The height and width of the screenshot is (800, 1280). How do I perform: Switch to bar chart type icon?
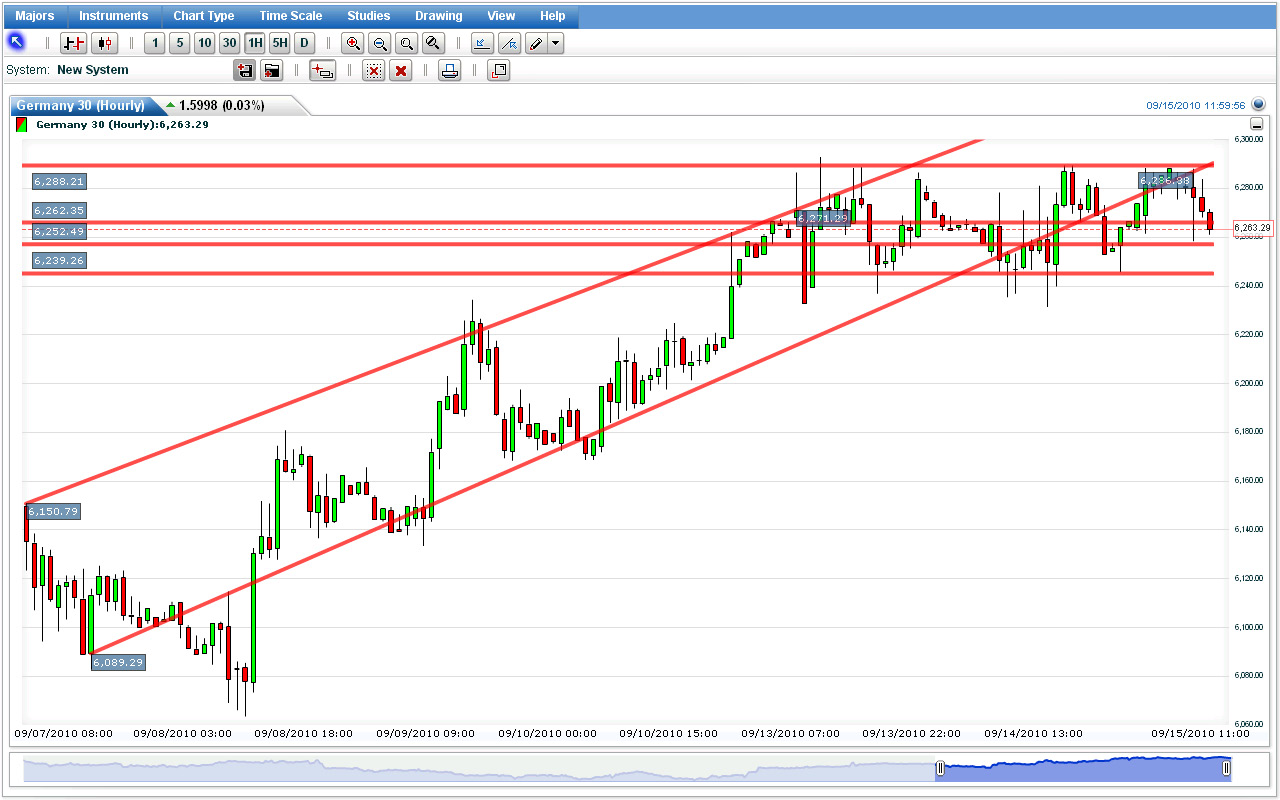74,43
